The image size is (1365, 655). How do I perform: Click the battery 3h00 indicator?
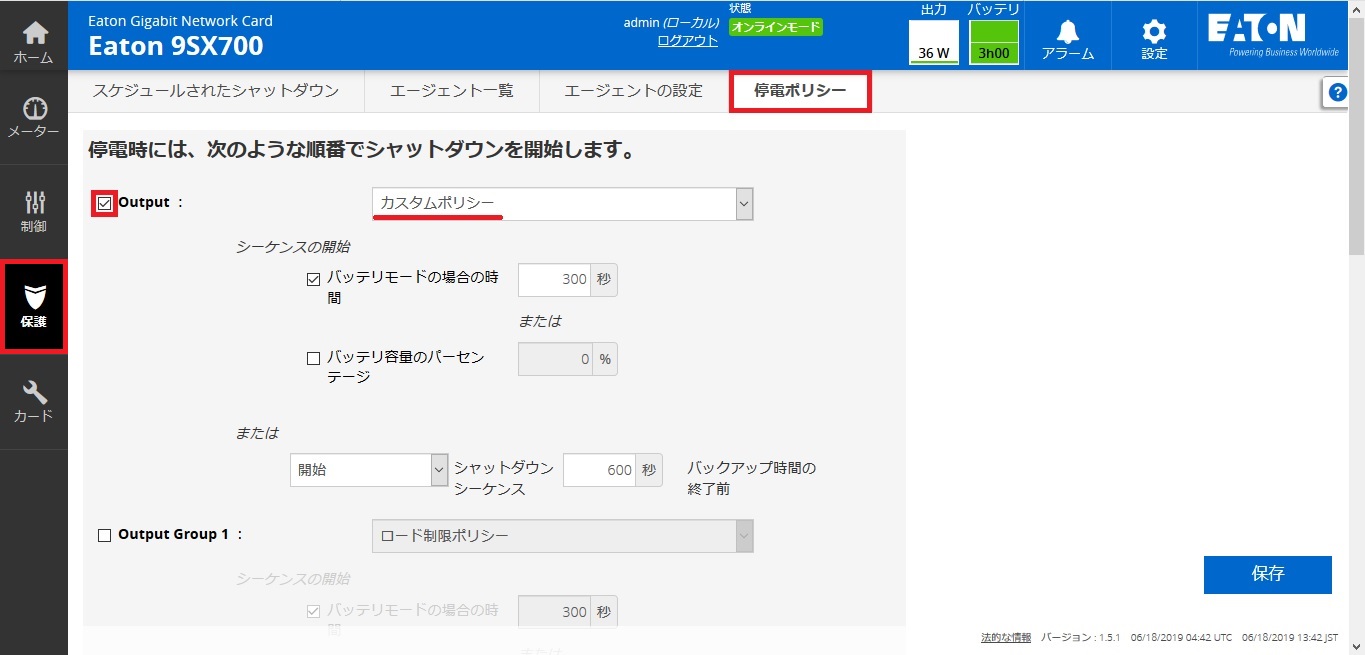pos(994,43)
